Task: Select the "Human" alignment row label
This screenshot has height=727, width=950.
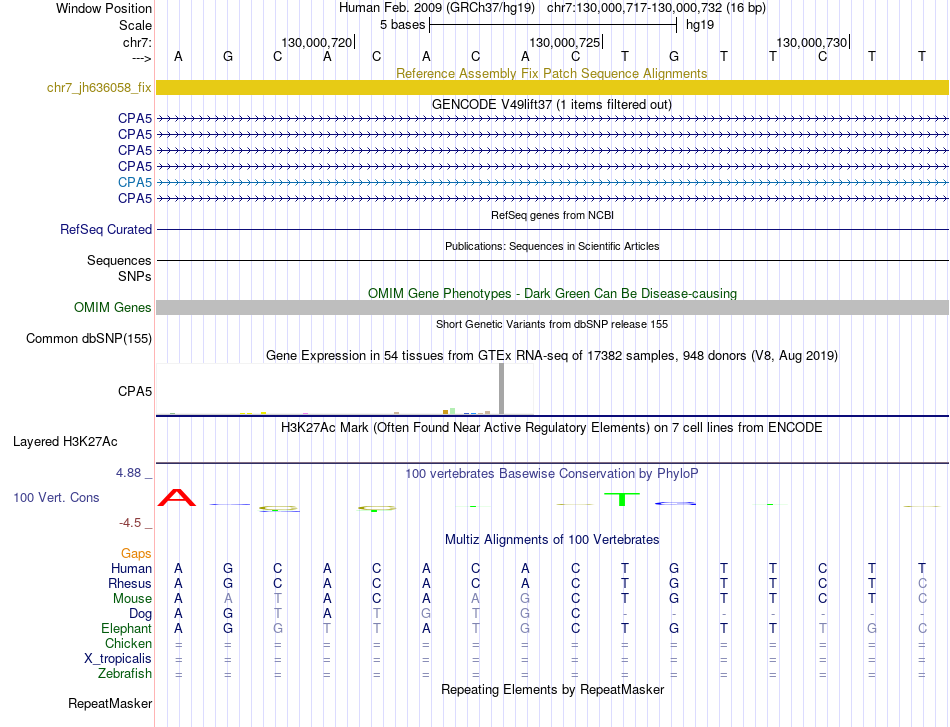Action: (131, 568)
